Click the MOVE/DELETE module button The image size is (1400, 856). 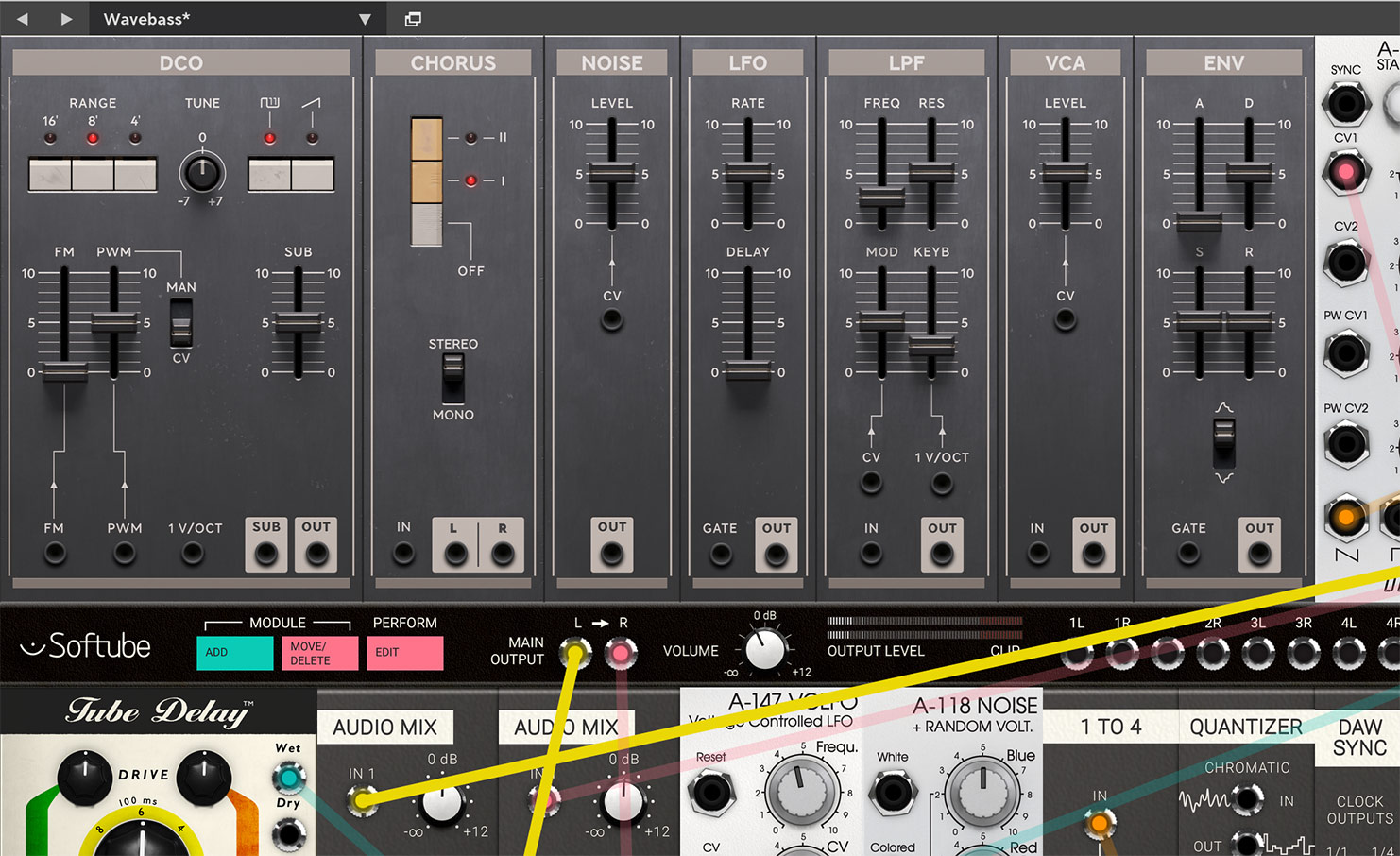tap(320, 653)
